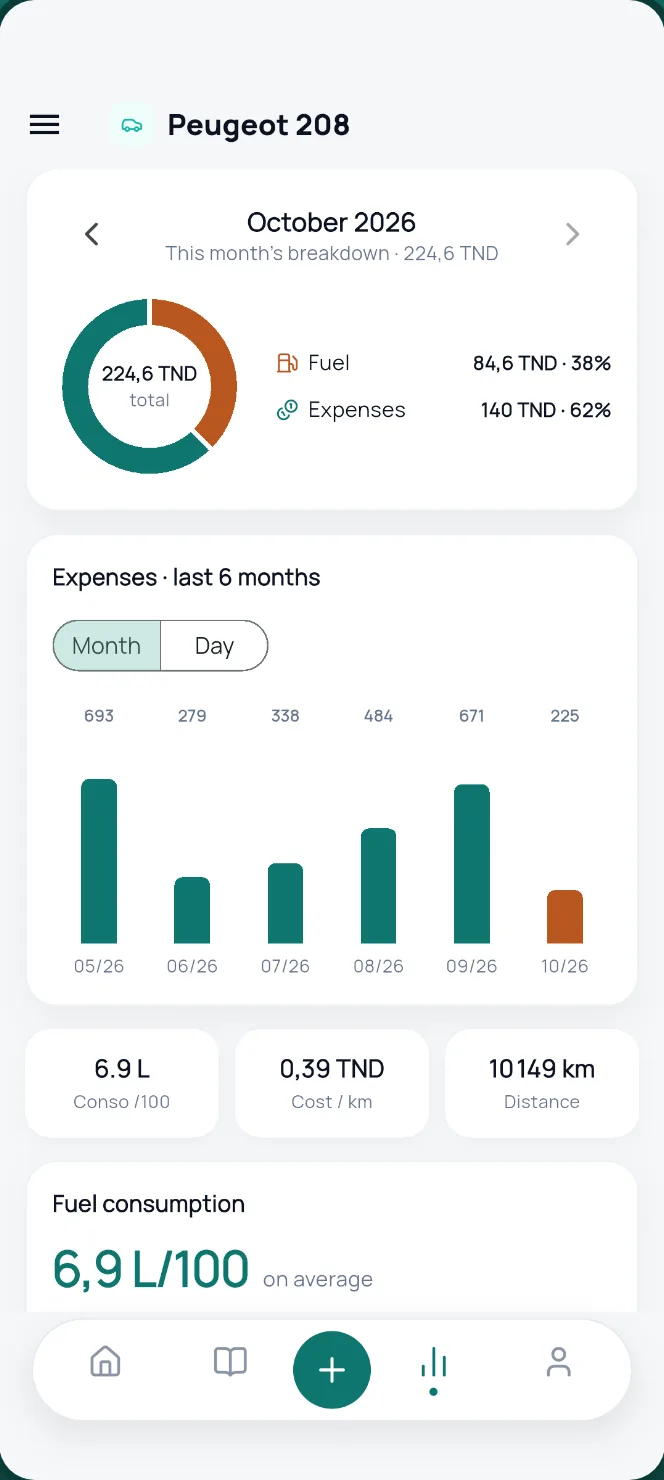Open the logbook tab icon

pyautogui.click(x=230, y=1361)
